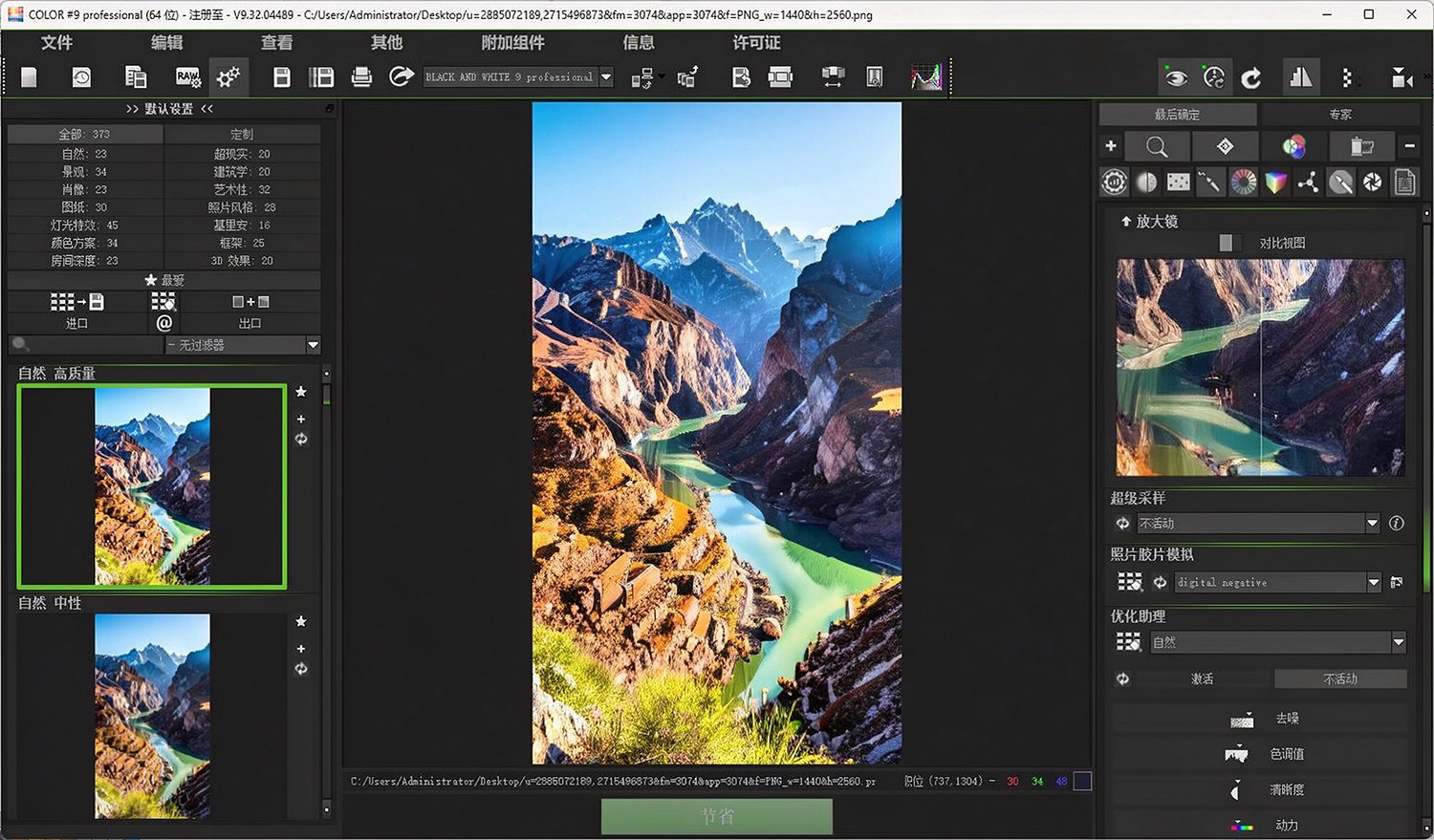Click the brush on circle icon in effects row
Image resolution: width=1434 pixels, height=840 pixels.
(x=1340, y=182)
